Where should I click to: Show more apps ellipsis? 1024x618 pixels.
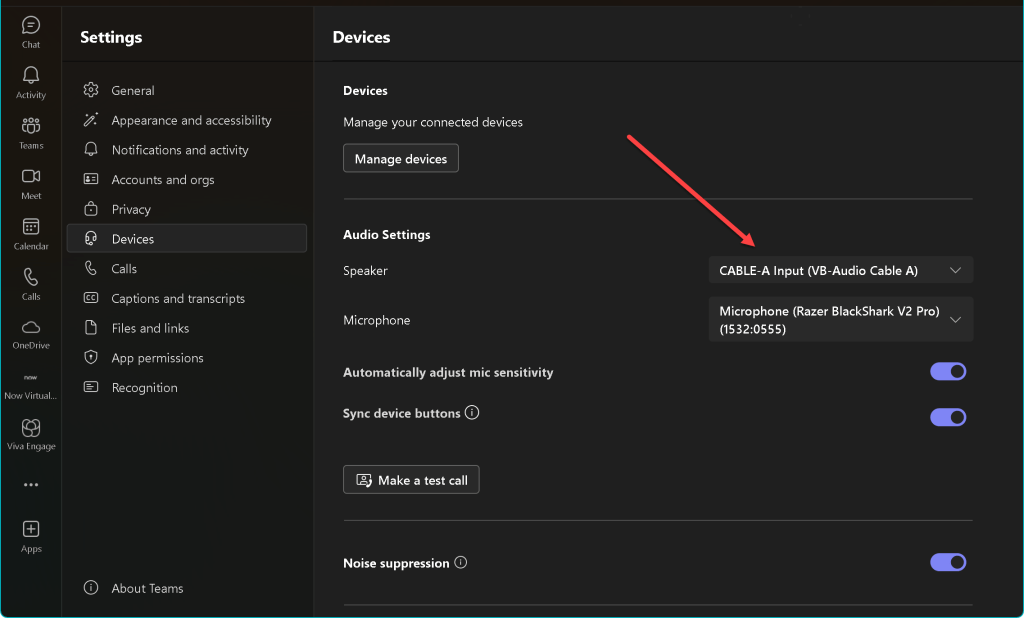(31, 485)
